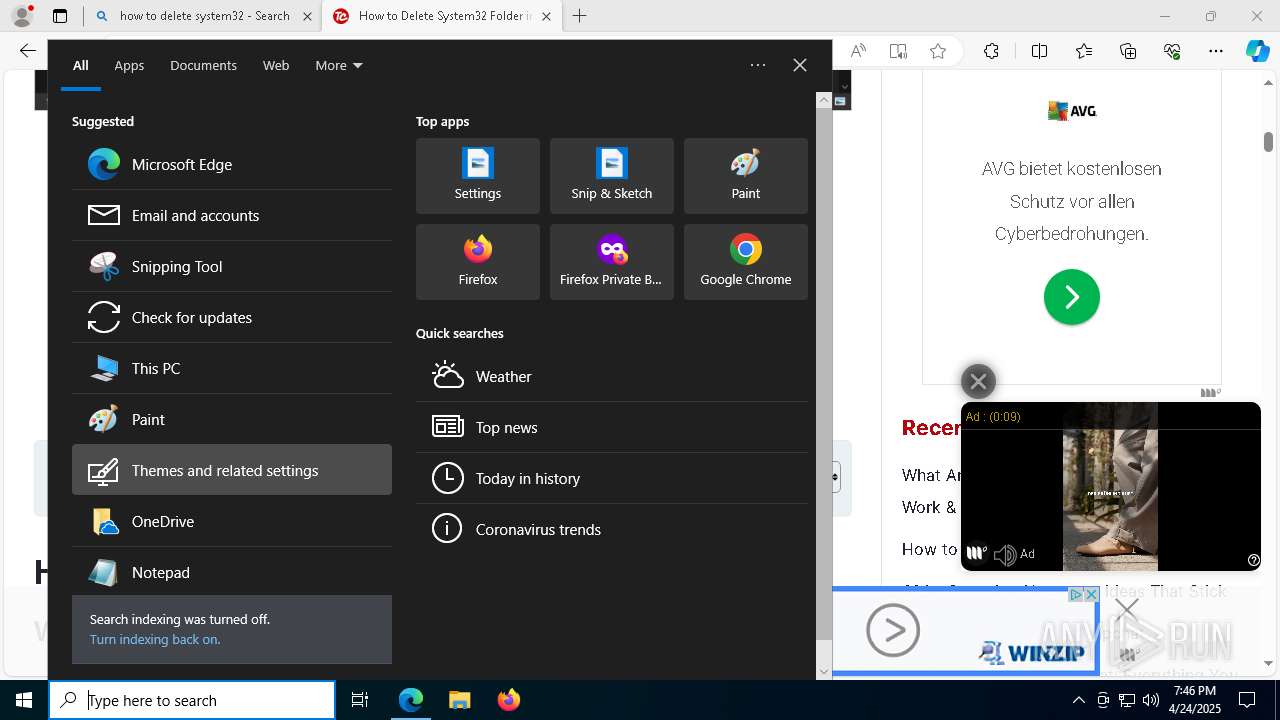The height and width of the screenshot is (720, 1280).
Task: Select Check for updates suggestion
Action: pyautogui.click(x=232, y=317)
